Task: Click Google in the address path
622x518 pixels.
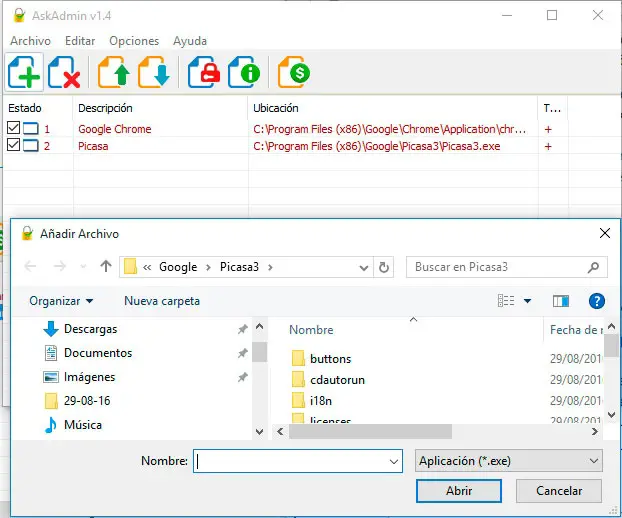Action: coord(178,267)
